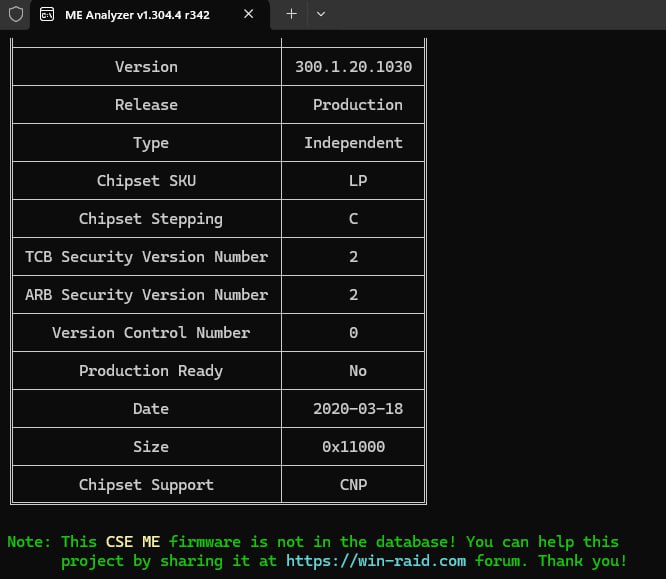This screenshot has height=579, width=666.
Task: Click the Production Ready value No
Action: pos(358,371)
